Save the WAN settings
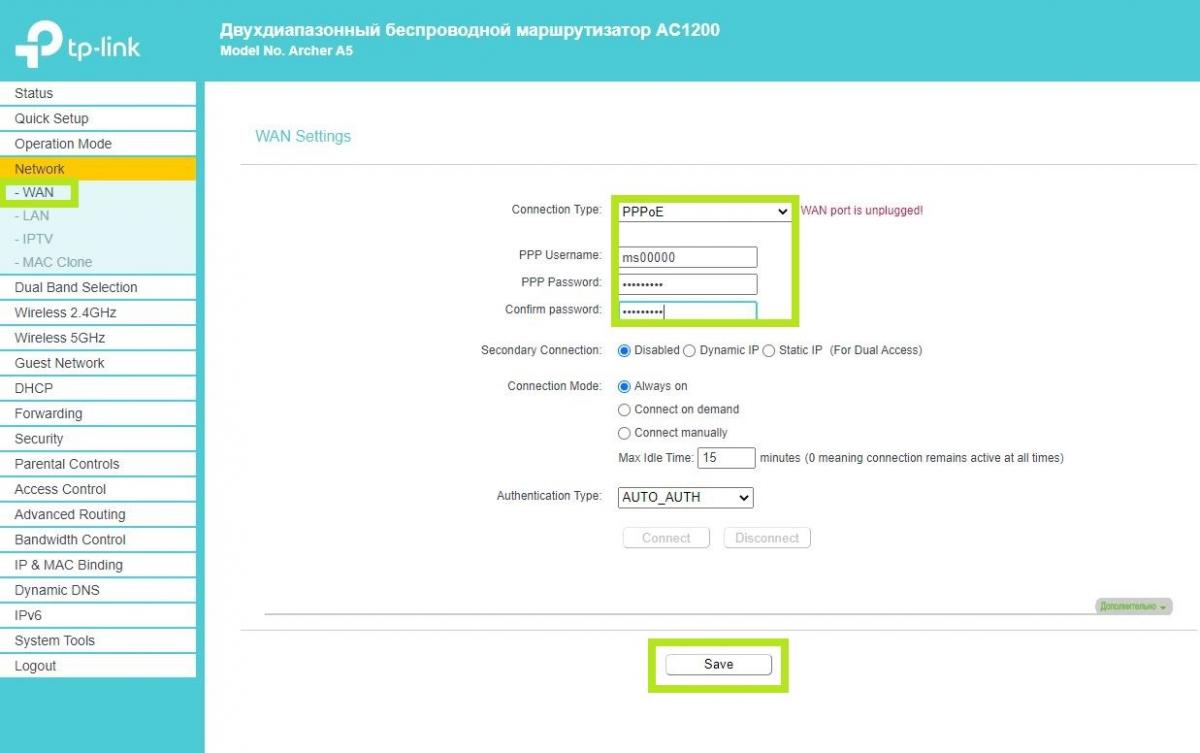The image size is (1200, 753). pos(718,665)
